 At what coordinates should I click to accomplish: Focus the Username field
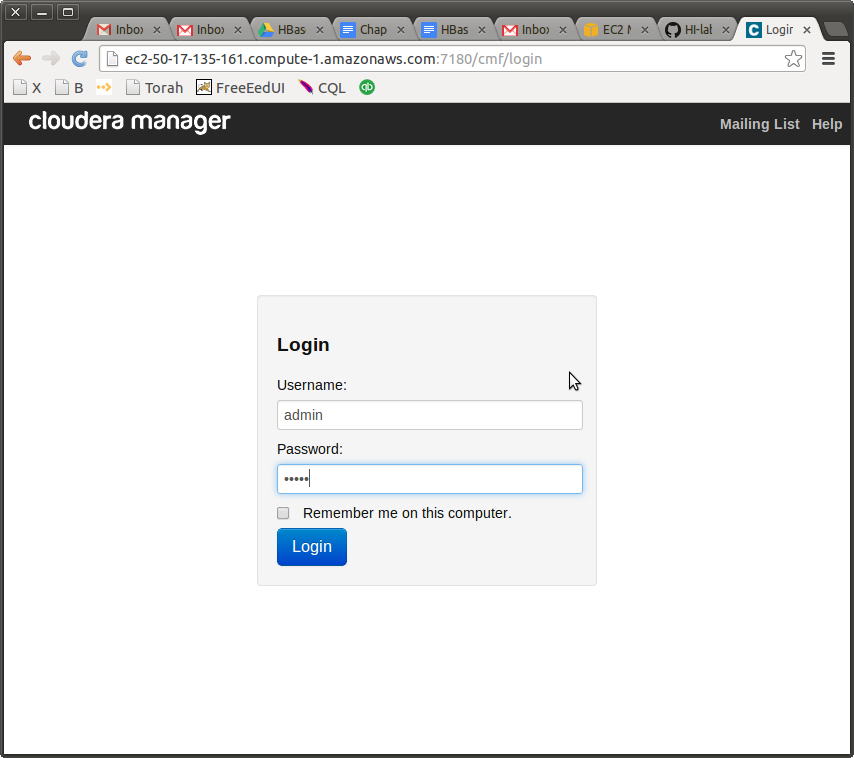click(x=429, y=415)
